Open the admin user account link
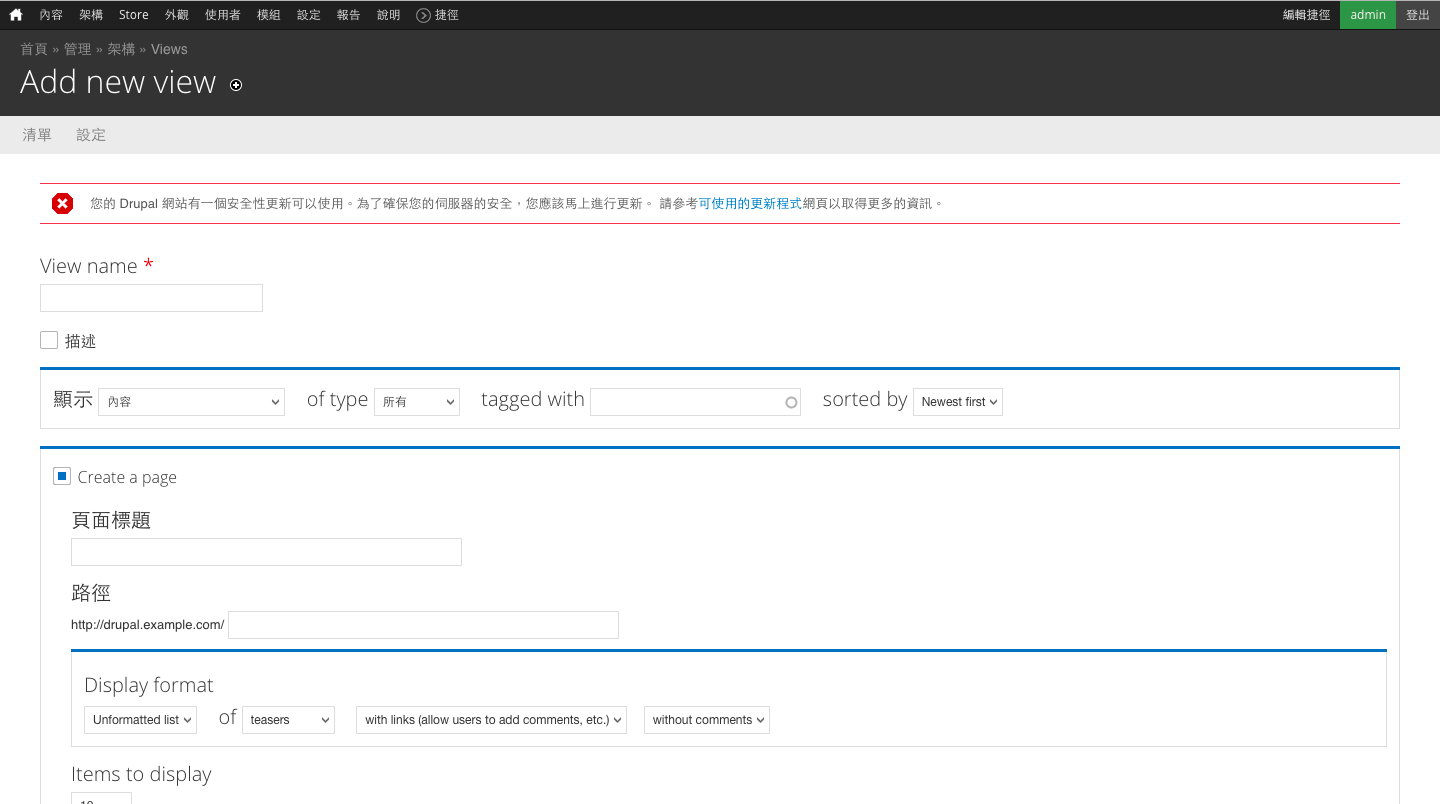1440x804 pixels. tap(1368, 15)
